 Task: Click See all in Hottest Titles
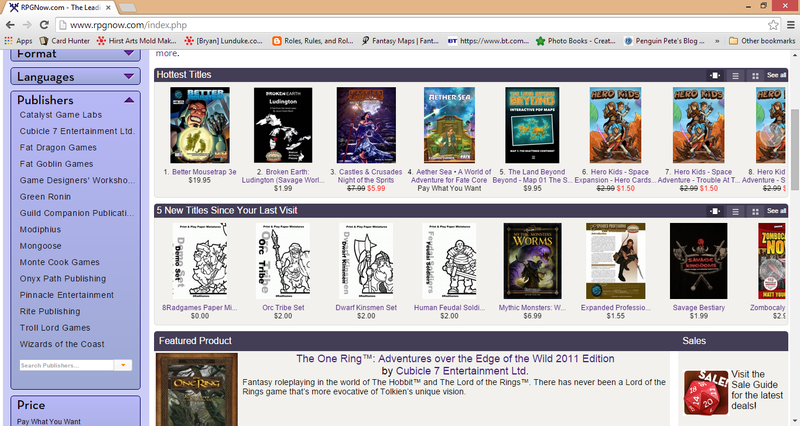coord(776,75)
